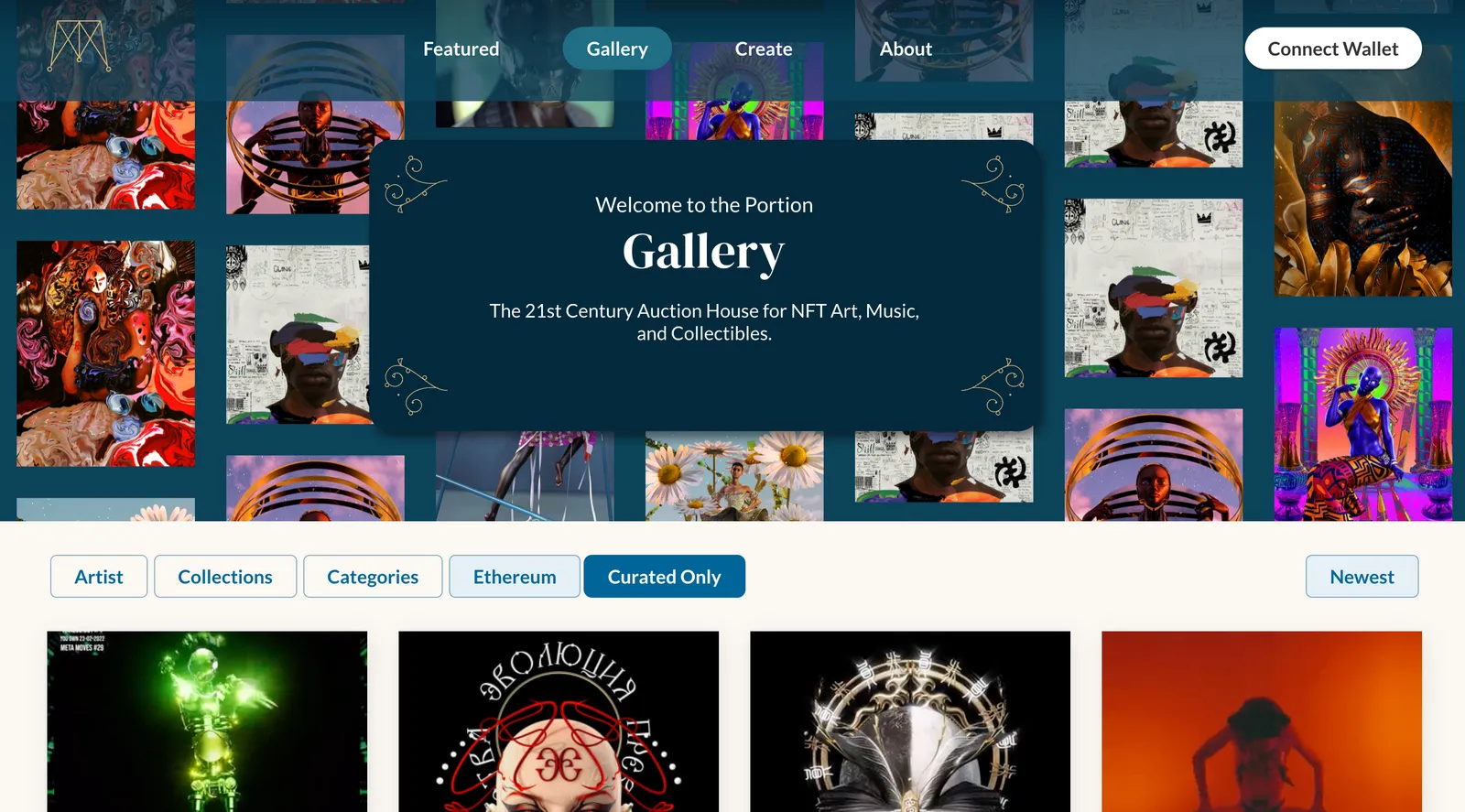Open the silver winged ornament artwork

[910, 721]
